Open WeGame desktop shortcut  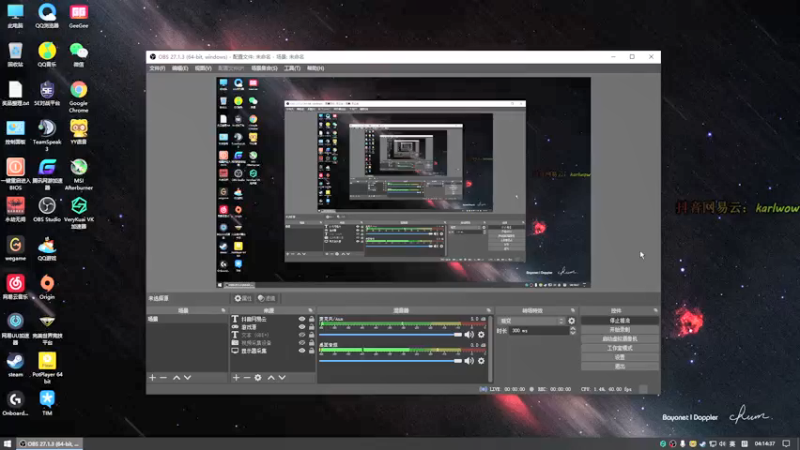pyautogui.click(x=15, y=248)
